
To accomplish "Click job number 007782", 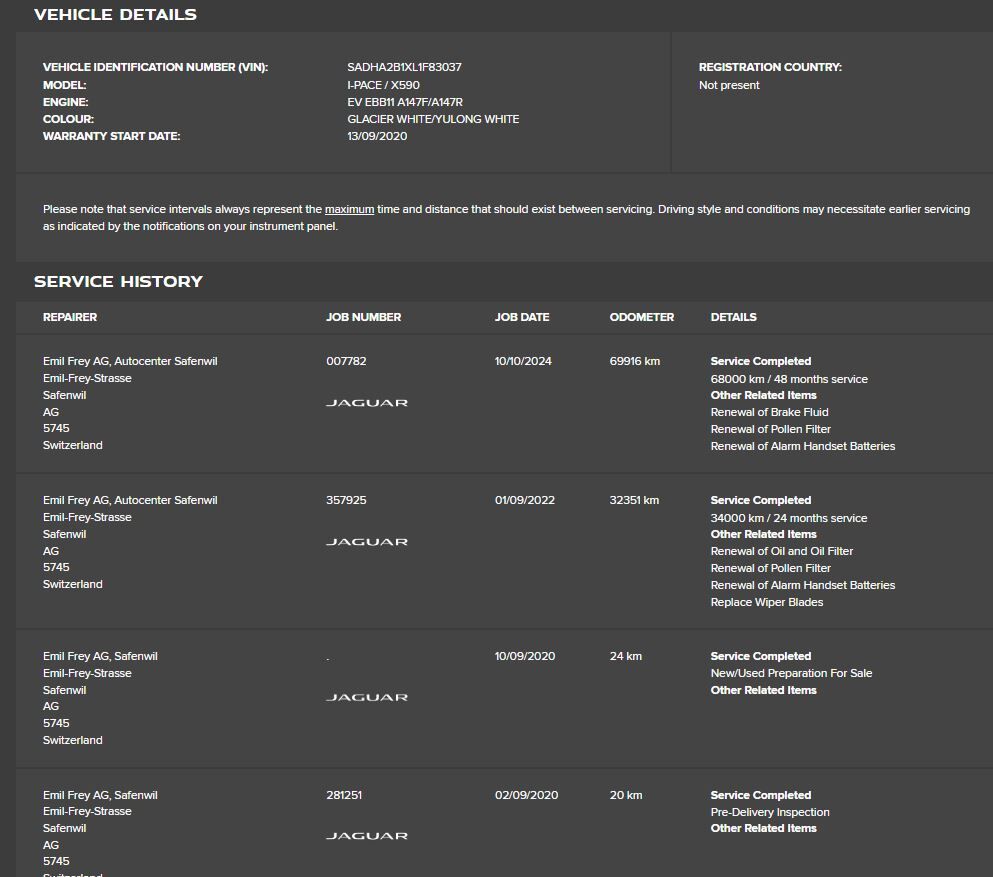I will (x=339, y=362).
